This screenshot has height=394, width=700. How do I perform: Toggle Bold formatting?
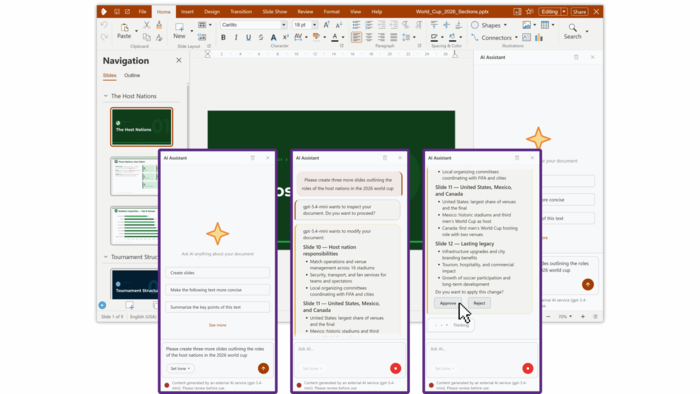tap(223, 37)
